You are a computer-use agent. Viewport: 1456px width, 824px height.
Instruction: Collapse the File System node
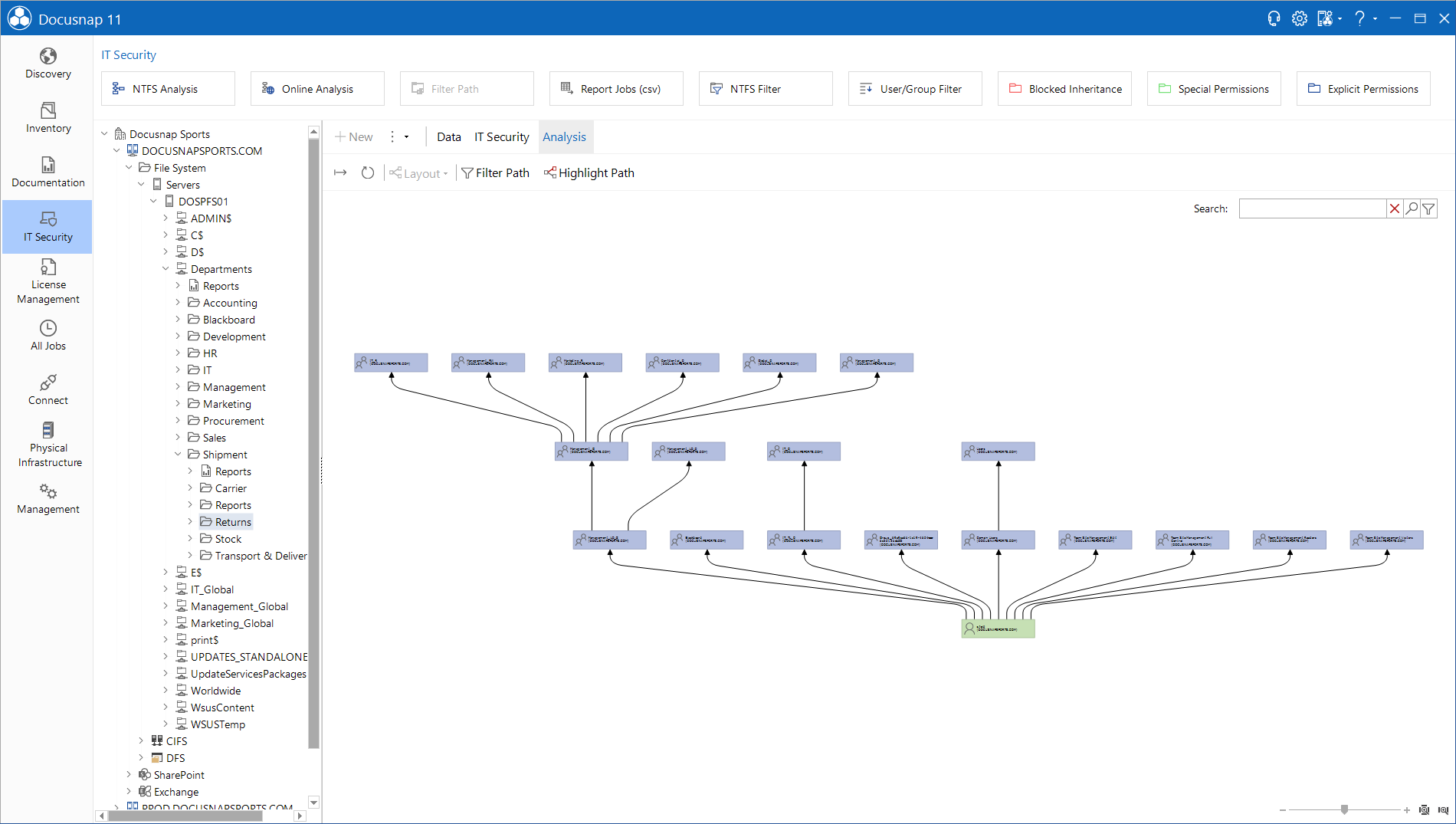(129, 168)
